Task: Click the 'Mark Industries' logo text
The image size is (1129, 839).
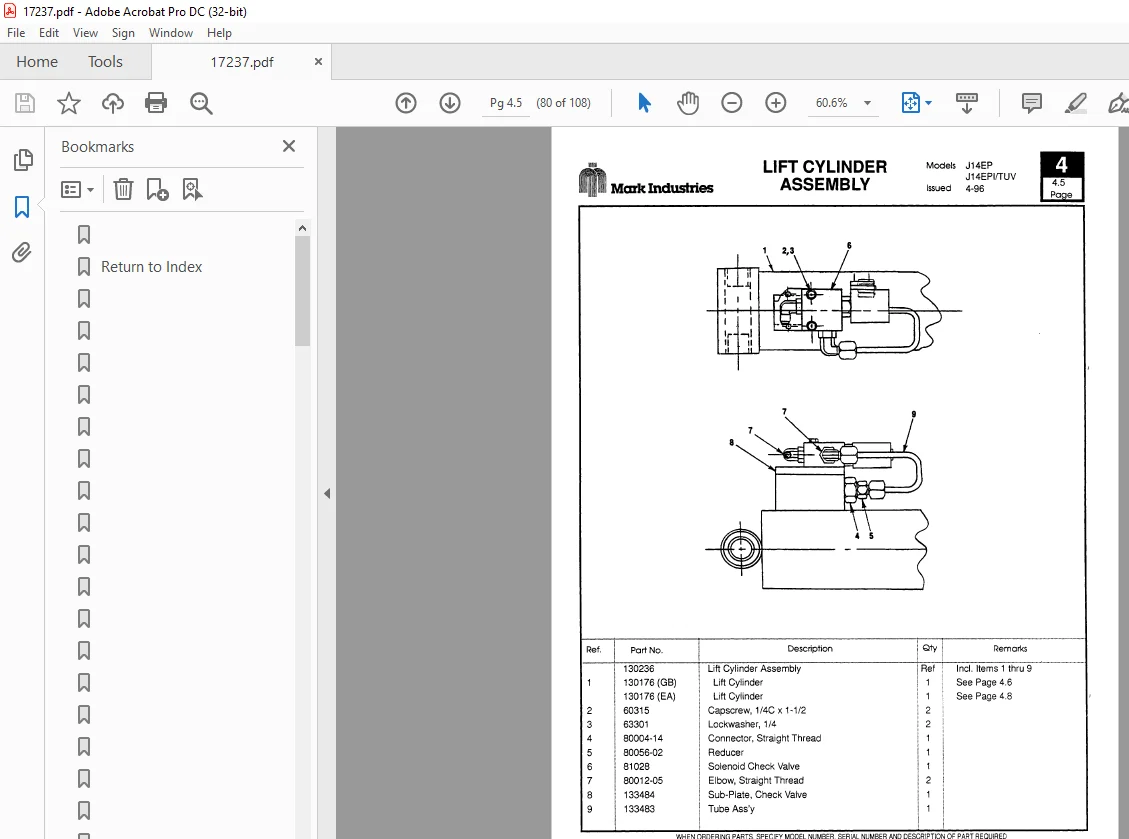Action: 662,188
